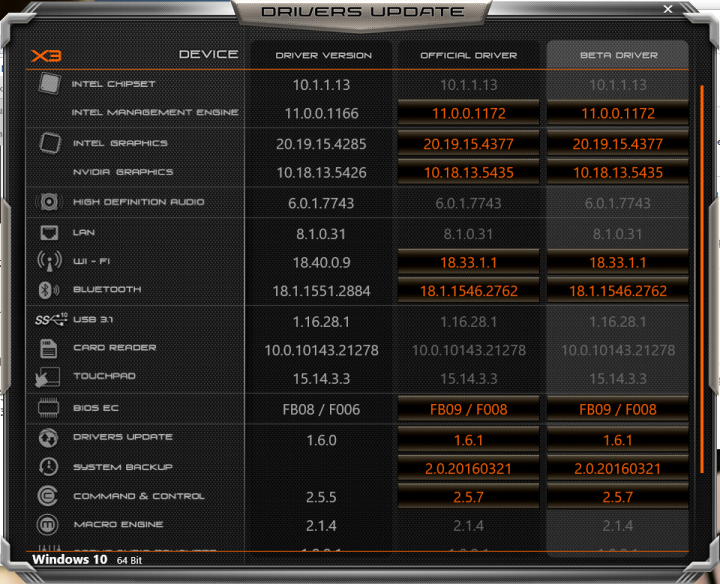
Task: Click the USB 3.1 SuperSpeed icon
Action: pos(51,319)
